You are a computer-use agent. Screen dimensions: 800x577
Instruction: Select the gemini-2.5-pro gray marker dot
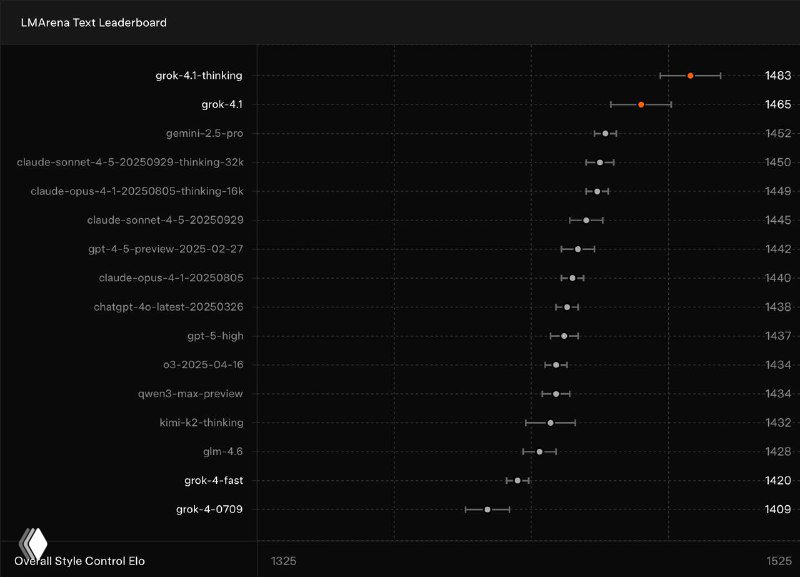tap(605, 133)
